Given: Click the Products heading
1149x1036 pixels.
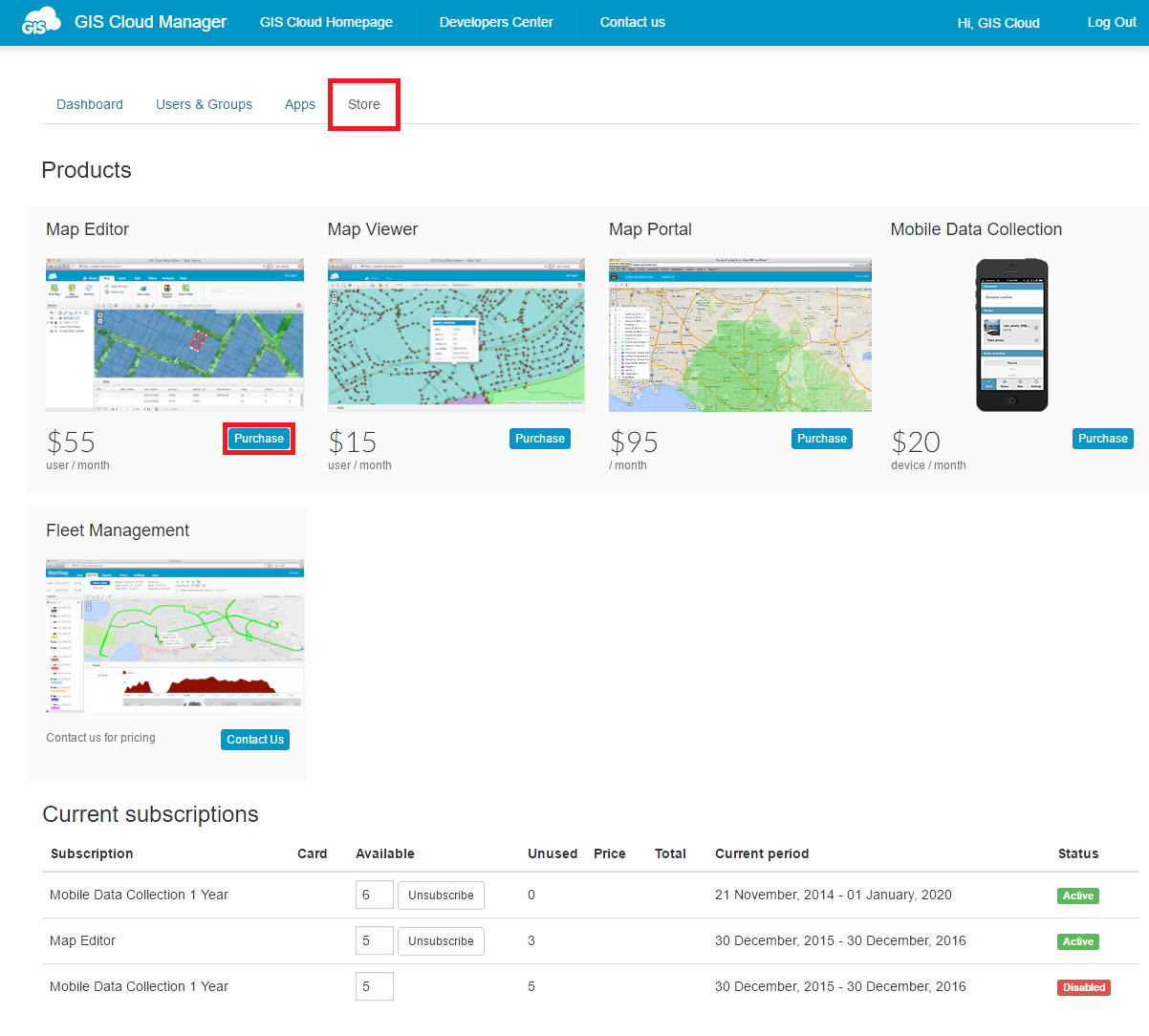Looking at the screenshot, I should pyautogui.click(x=86, y=170).
